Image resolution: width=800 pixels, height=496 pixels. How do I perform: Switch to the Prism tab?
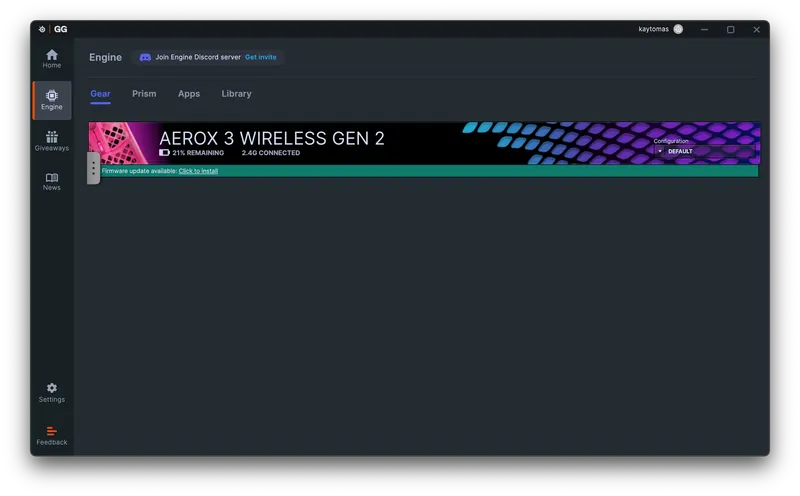point(144,94)
